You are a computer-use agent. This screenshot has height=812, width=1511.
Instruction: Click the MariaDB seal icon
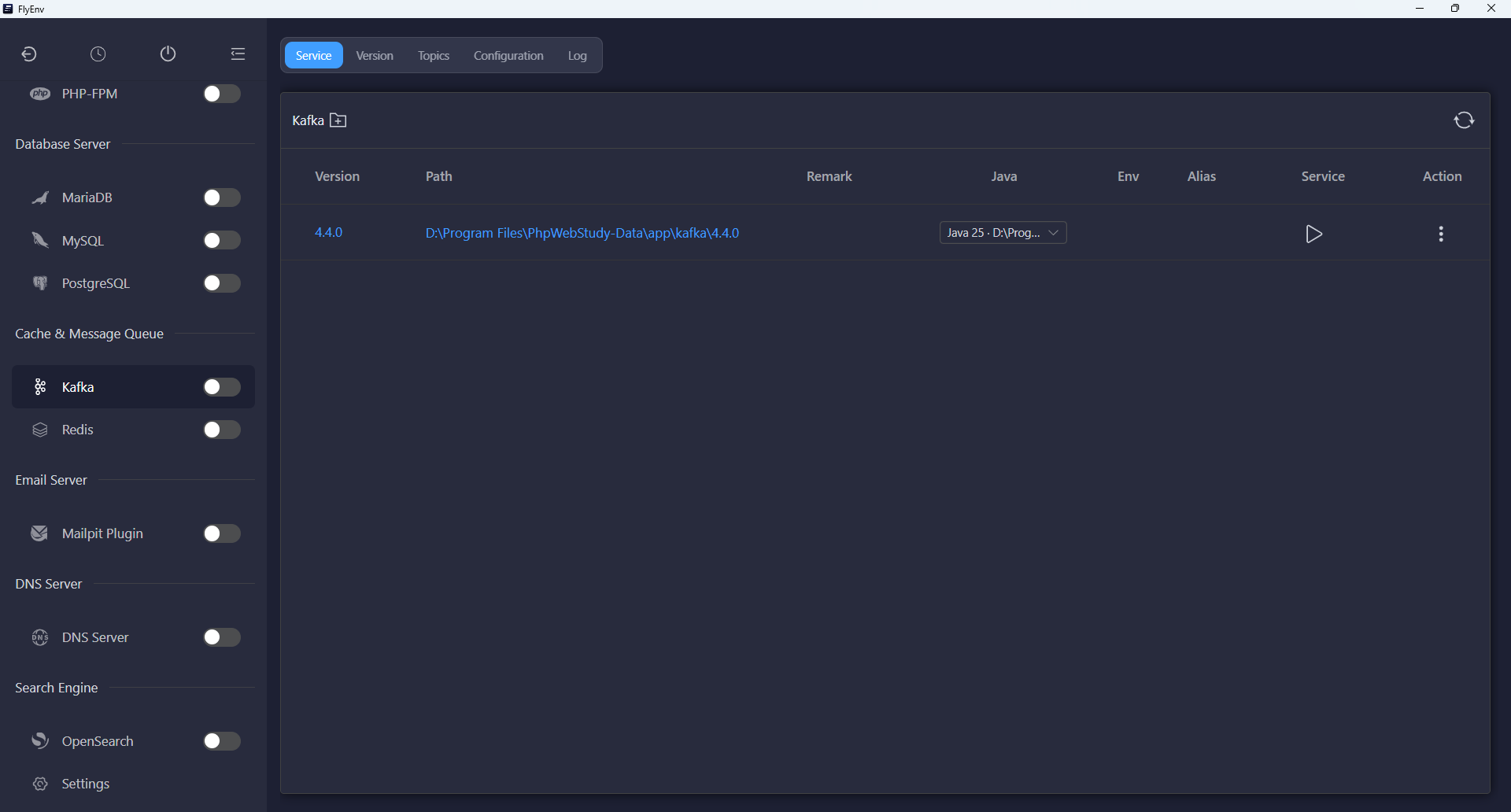tap(40, 197)
